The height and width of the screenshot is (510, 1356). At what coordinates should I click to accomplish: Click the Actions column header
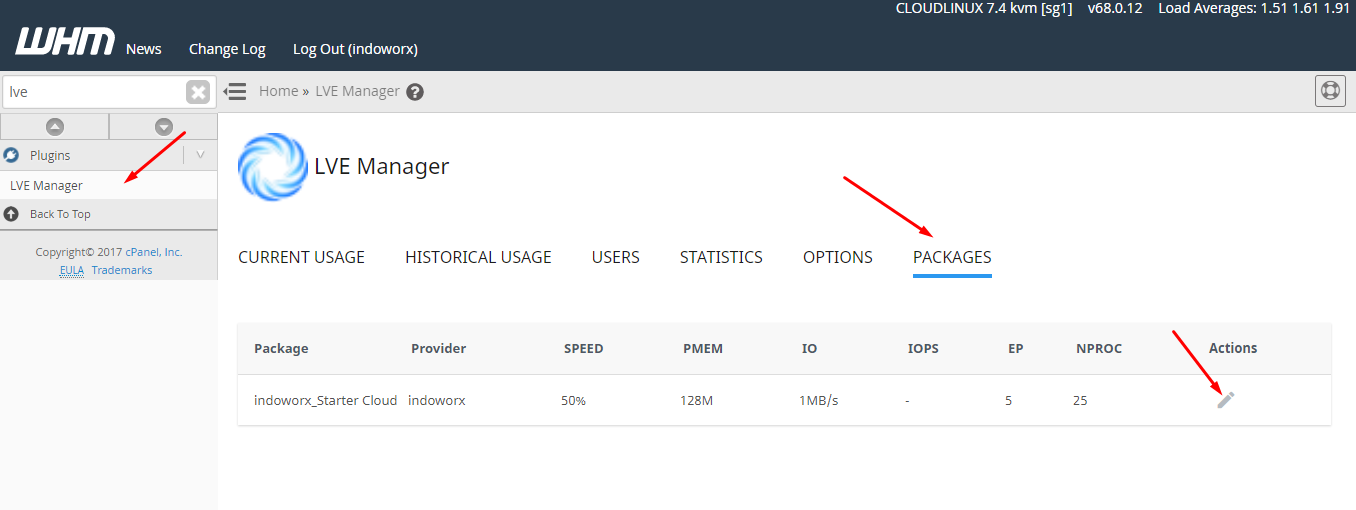(1232, 348)
